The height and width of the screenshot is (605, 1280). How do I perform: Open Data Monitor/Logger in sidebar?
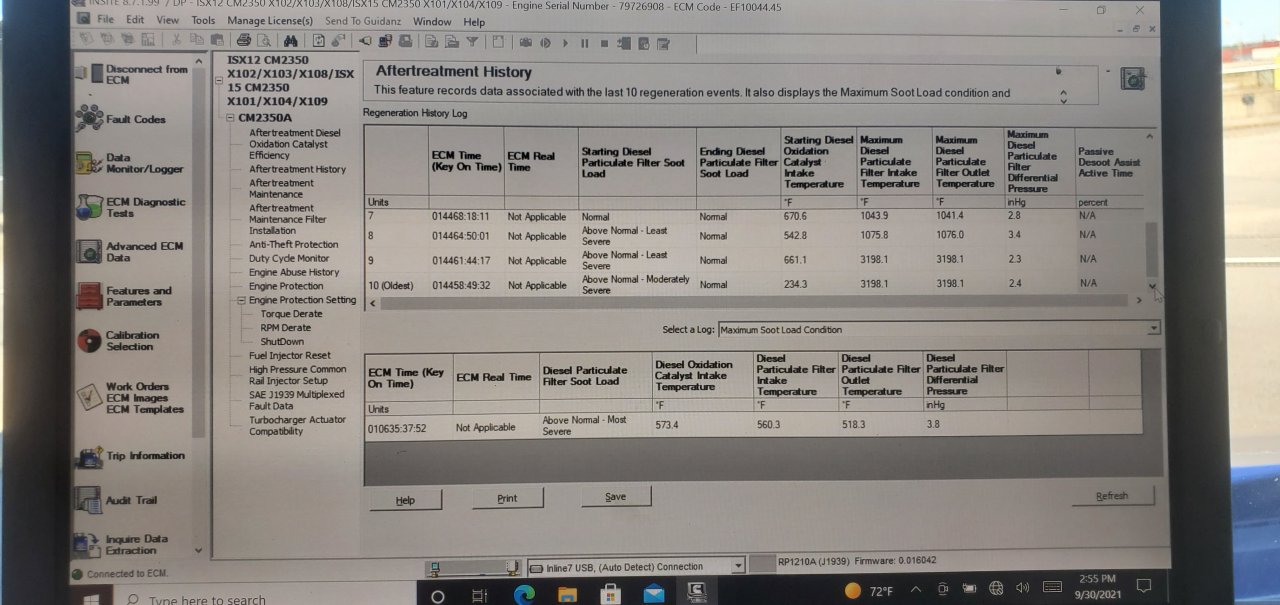[x=129, y=163]
